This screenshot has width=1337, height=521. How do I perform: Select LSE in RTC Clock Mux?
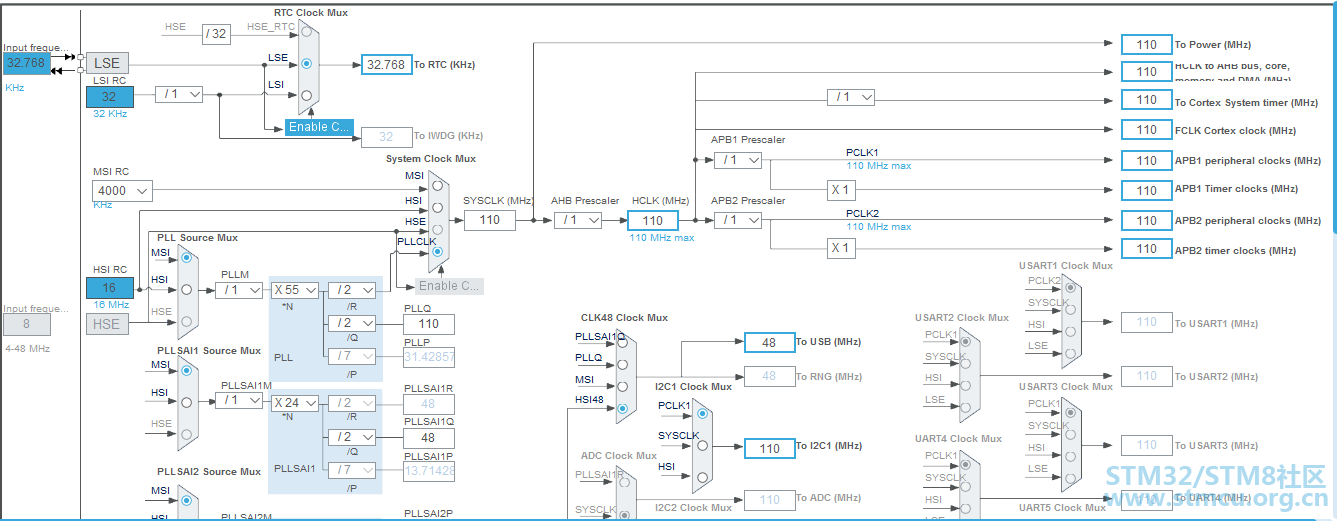pos(306,62)
